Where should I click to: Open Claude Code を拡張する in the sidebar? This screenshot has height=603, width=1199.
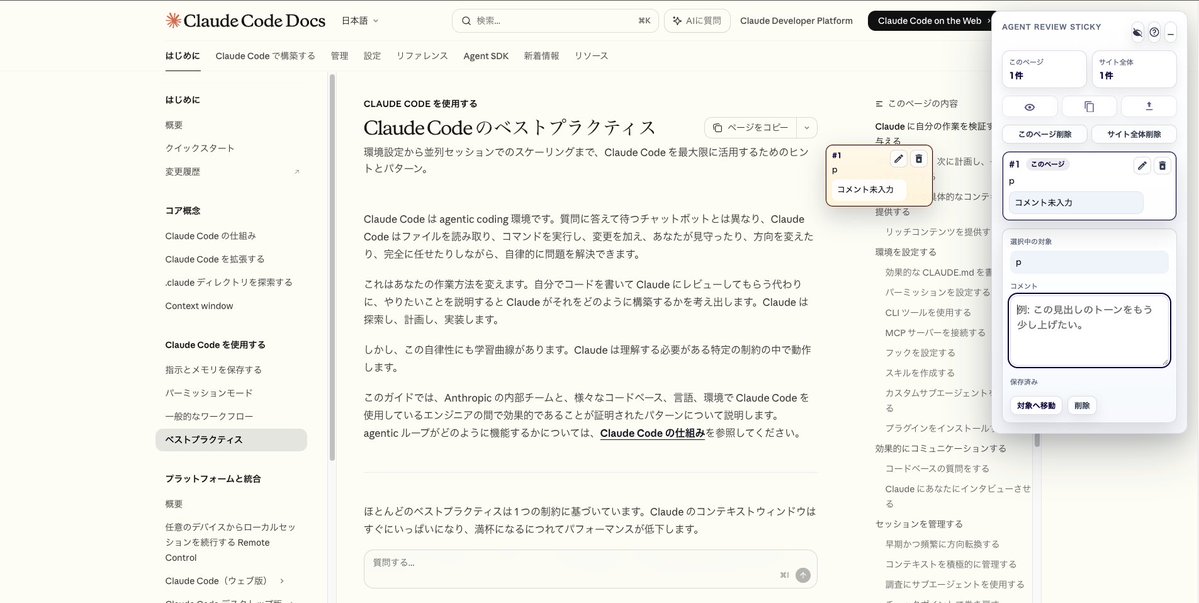[x=215, y=258]
